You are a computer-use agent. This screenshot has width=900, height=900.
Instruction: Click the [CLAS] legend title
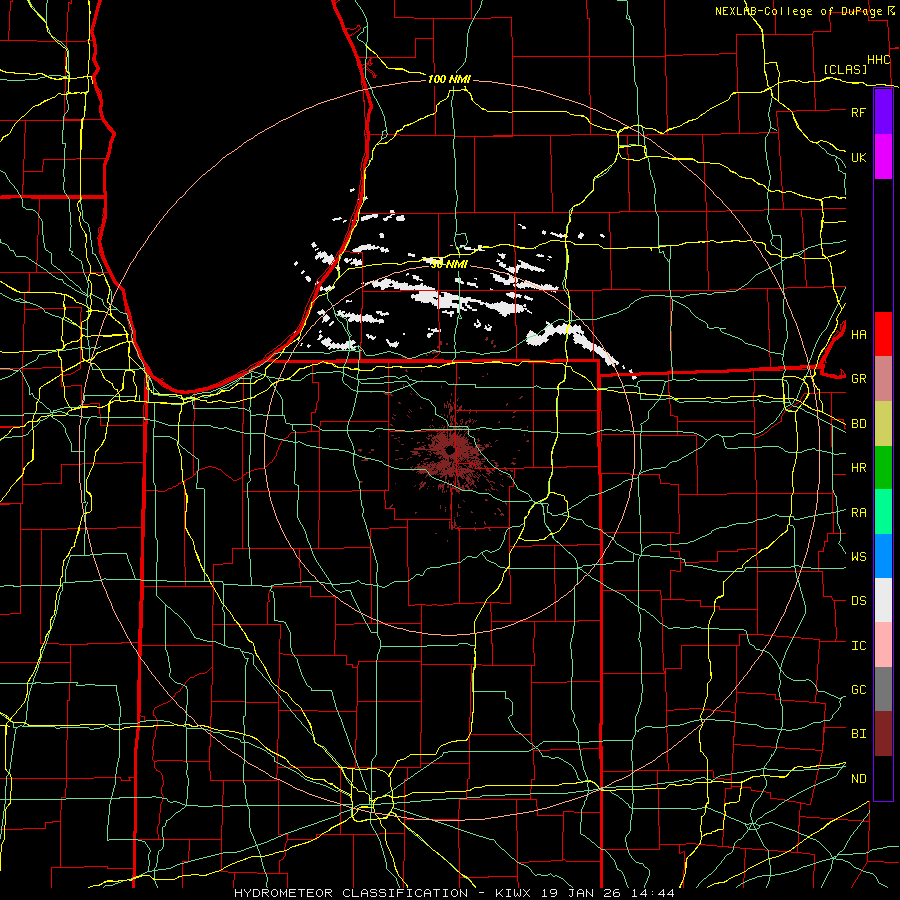pyautogui.click(x=845, y=69)
